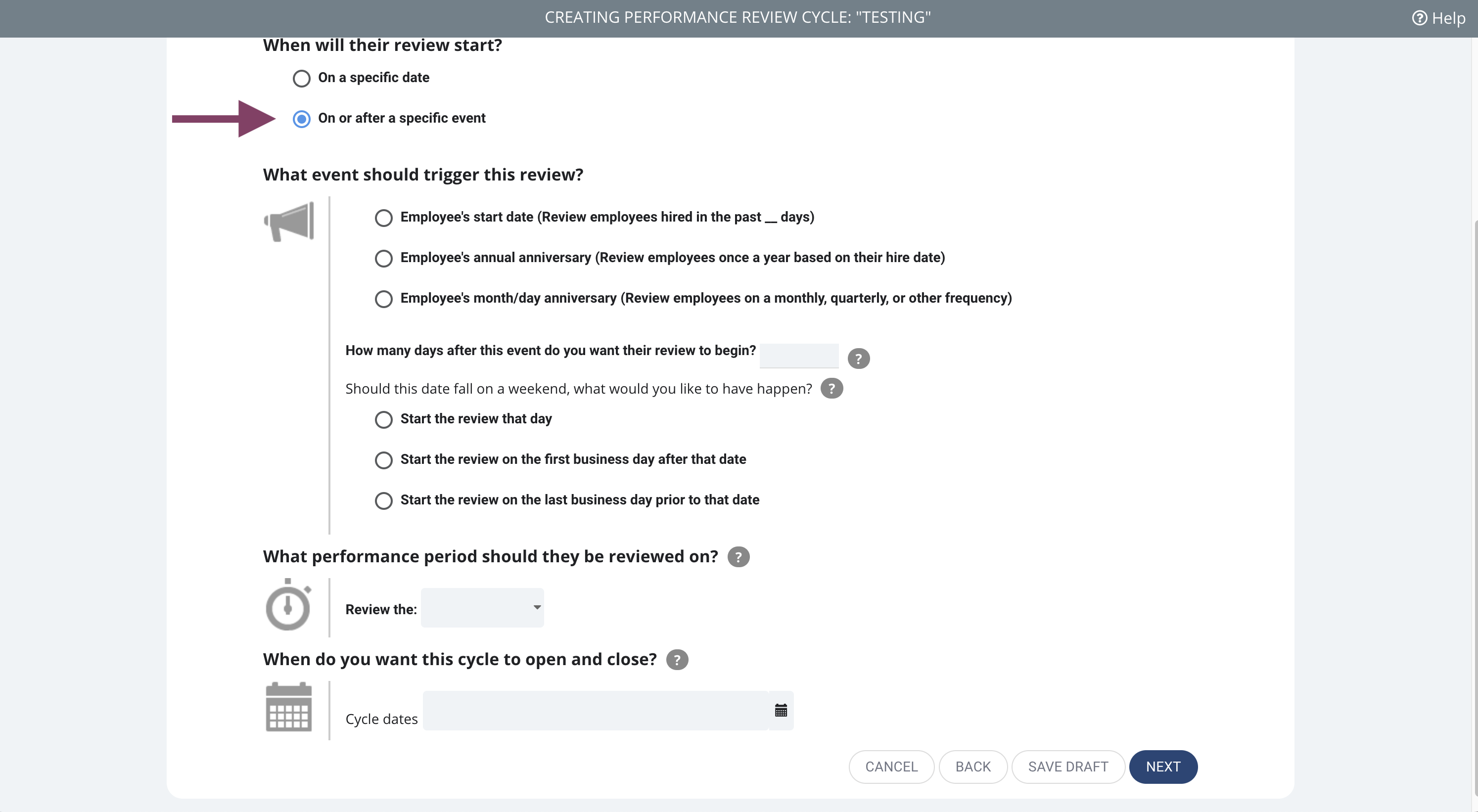The height and width of the screenshot is (812, 1478).
Task: Expand the Review the dropdown
Action: pos(482,607)
